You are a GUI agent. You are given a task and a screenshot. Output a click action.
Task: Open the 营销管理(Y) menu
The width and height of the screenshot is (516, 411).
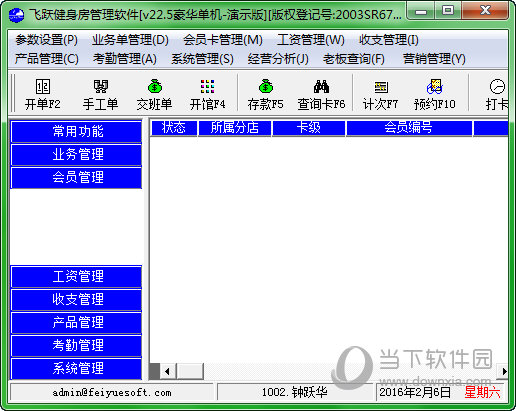click(x=434, y=59)
